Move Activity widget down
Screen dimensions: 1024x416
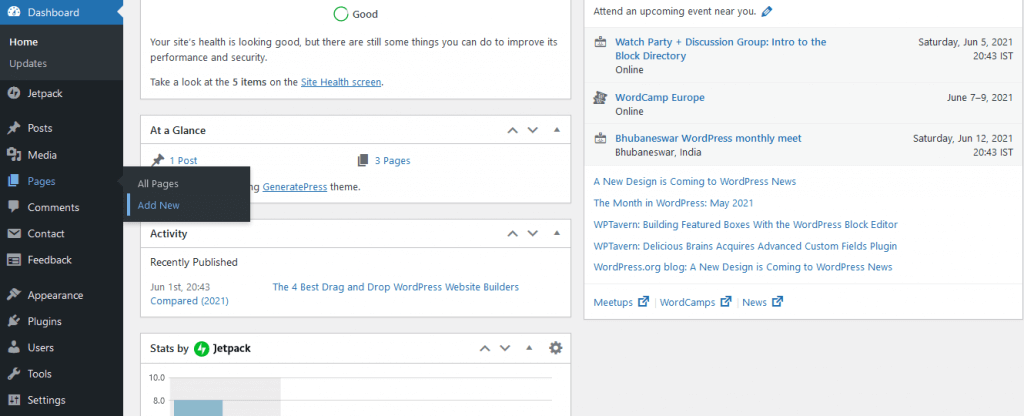533,233
